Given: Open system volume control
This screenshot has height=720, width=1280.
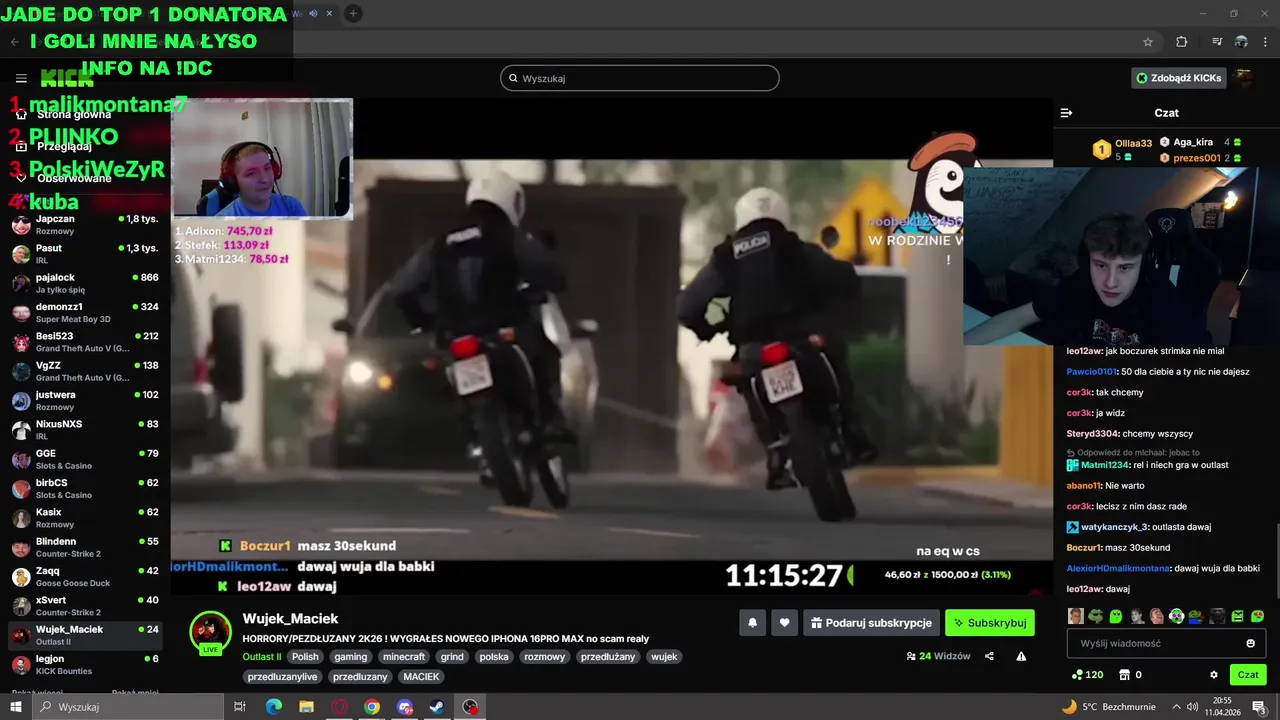Looking at the screenshot, I should [1193, 707].
